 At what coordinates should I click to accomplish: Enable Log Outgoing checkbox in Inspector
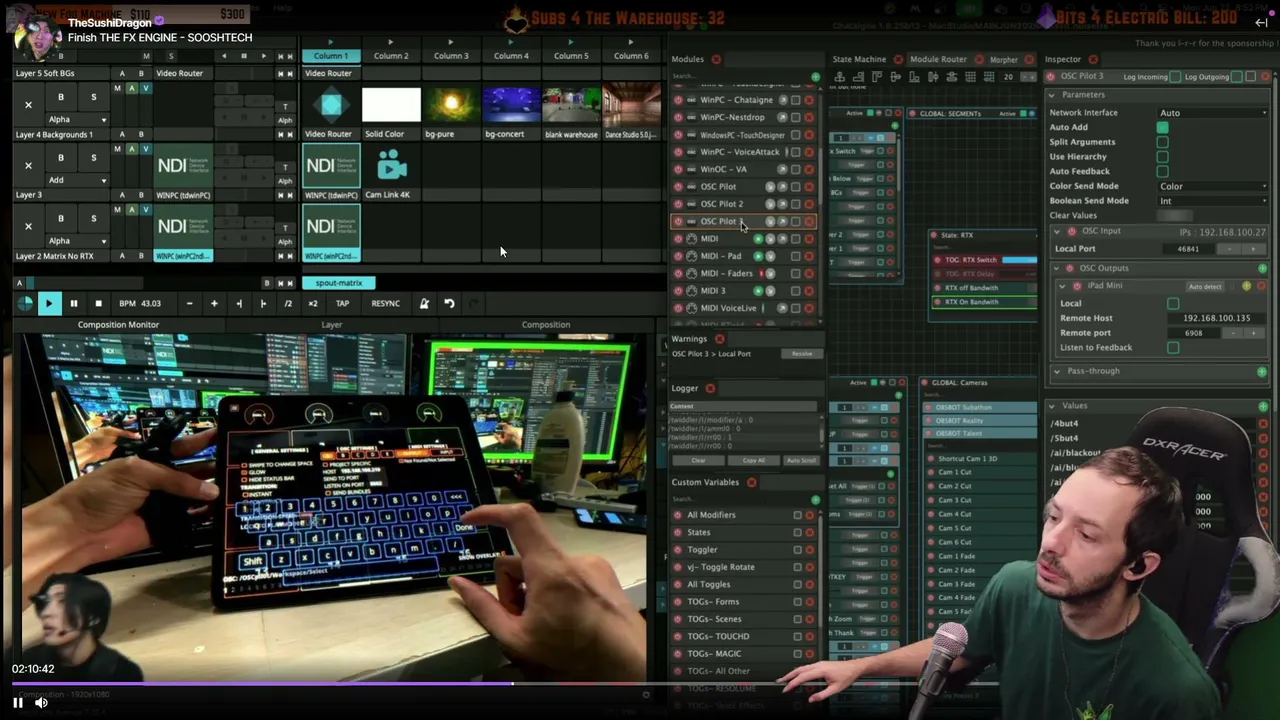[x=1237, y=77]
